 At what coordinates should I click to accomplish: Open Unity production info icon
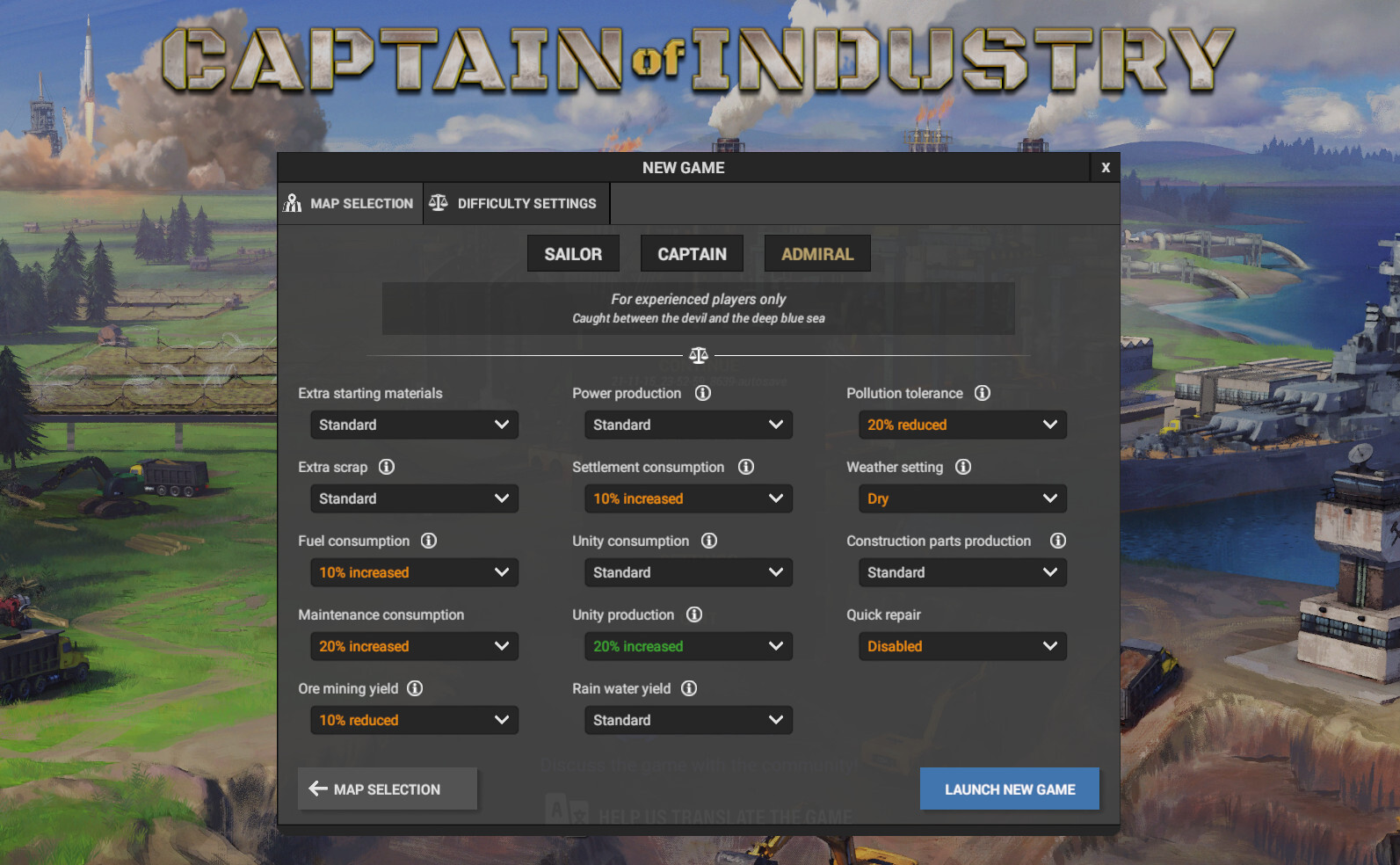(694, 614)
